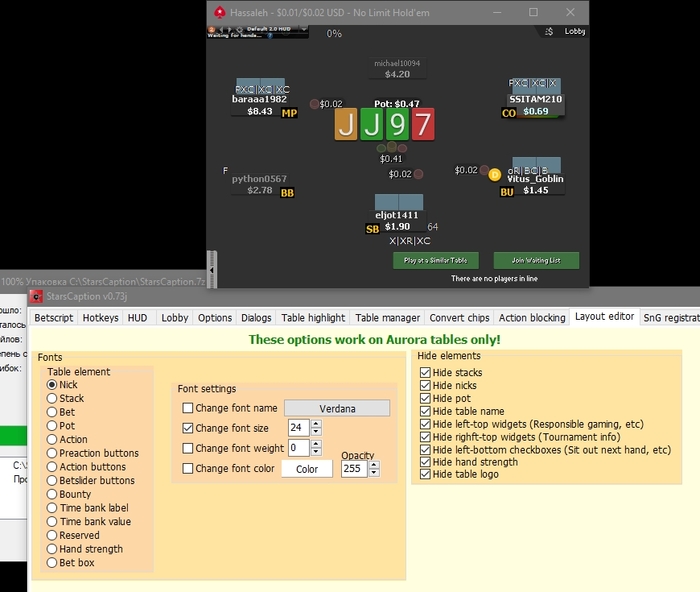The height and width of the screenshot is (592, 700).
Task: Uncheck Hide left-bottom checkboxes option
Action: click(x=425, y=450)
